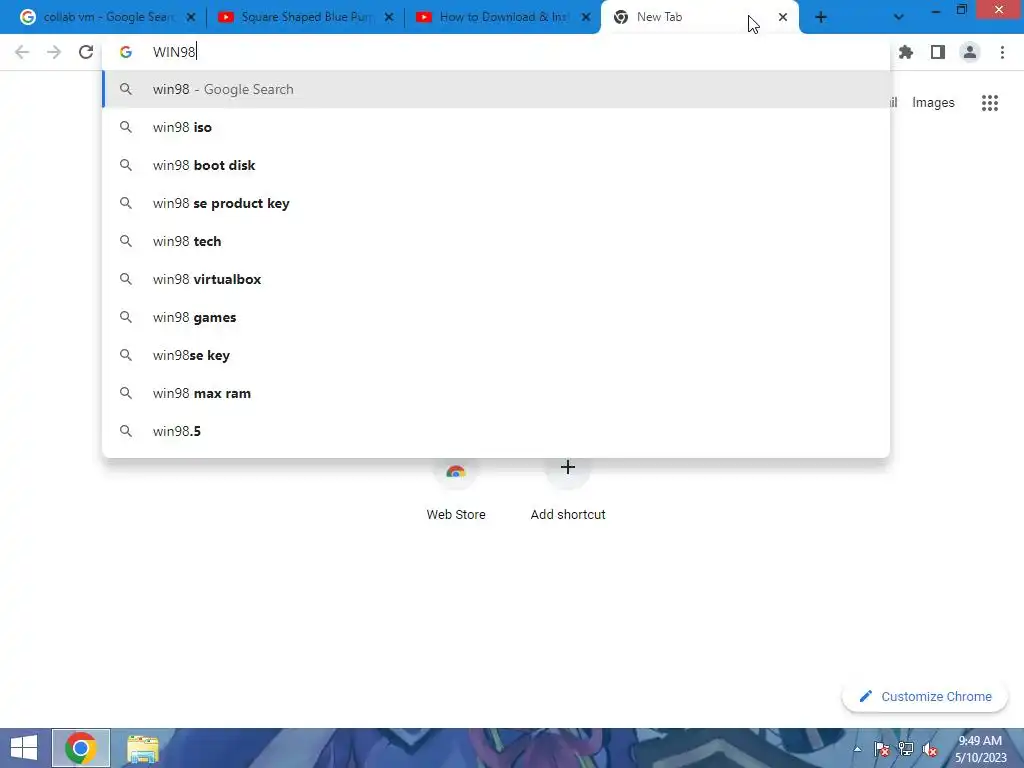Viewport: 1024px width, 768px height.
Task: Close the 'How to Download & Install' tab
Action: point(586,18)
